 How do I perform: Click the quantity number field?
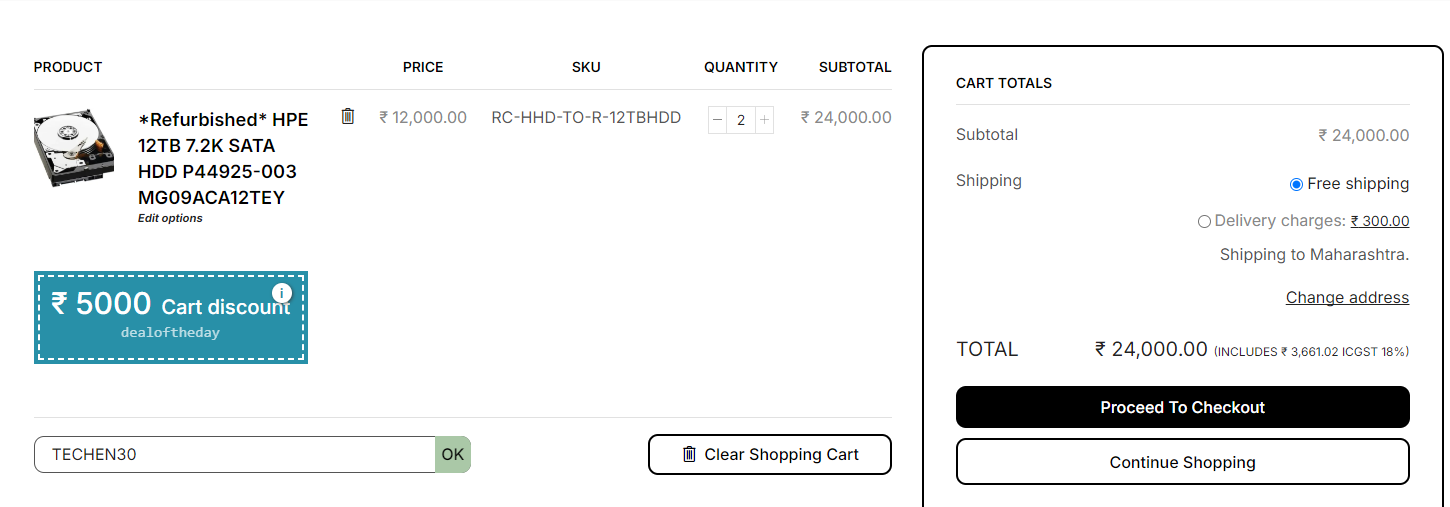[740, 120]
